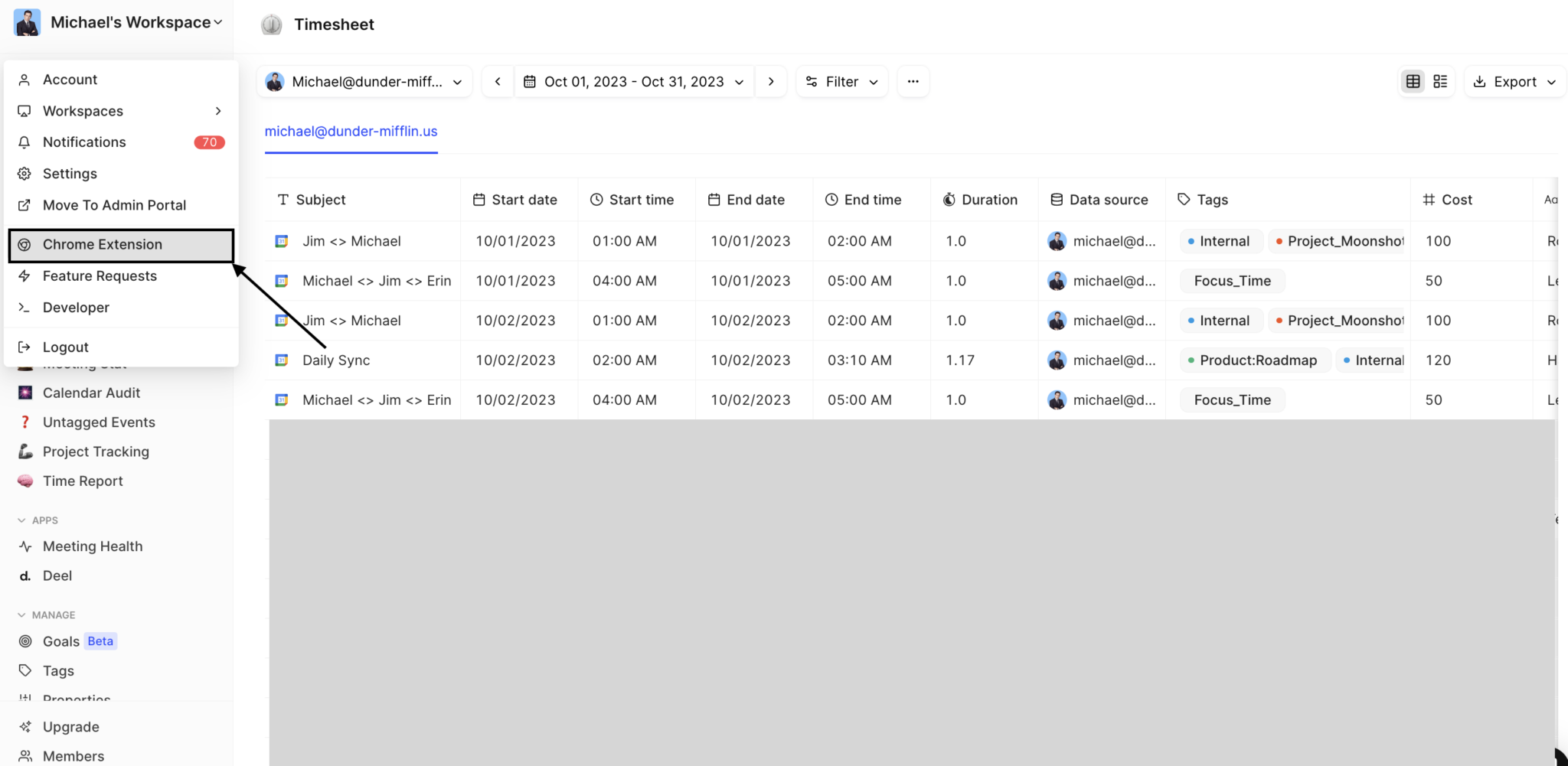Open the Notifications panel
This screenshot has height=766, width=1568.
(84, 142)
